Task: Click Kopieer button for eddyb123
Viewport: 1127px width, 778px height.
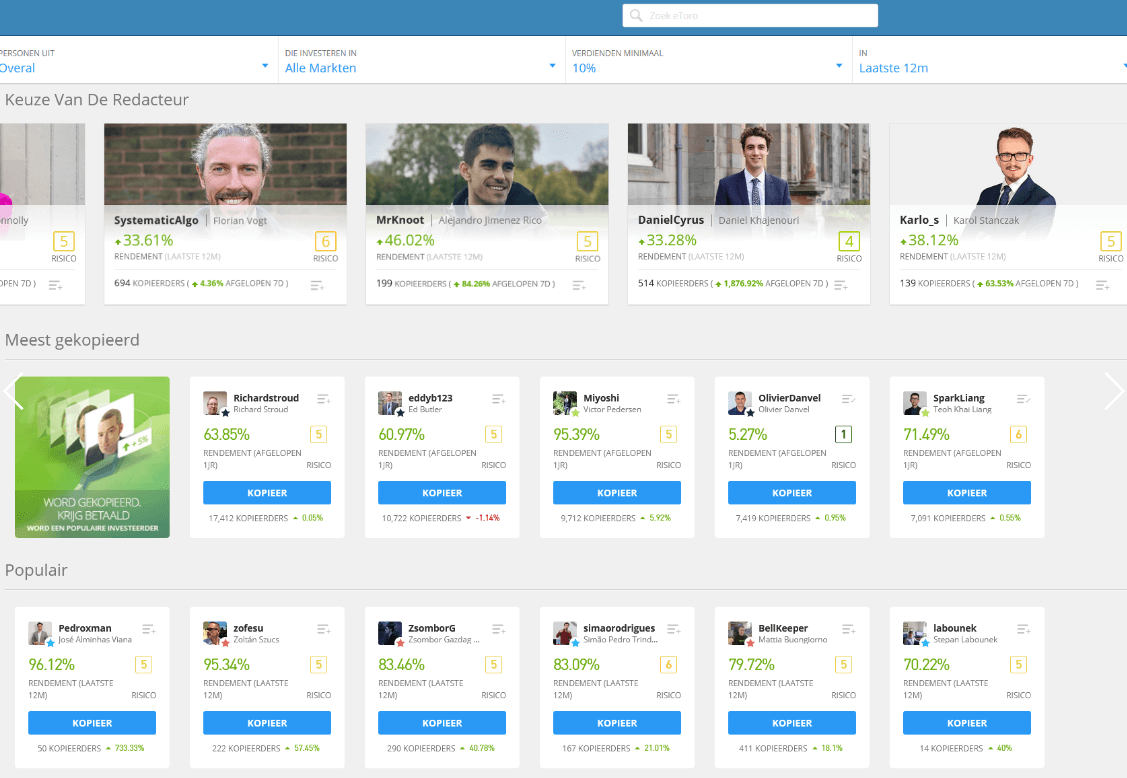Action: pos(442,493)
